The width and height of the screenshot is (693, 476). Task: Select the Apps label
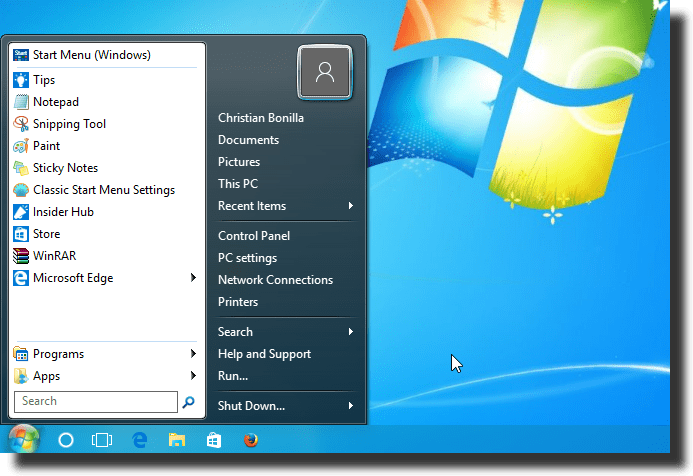pyautogui.click(x=46, y=376)
